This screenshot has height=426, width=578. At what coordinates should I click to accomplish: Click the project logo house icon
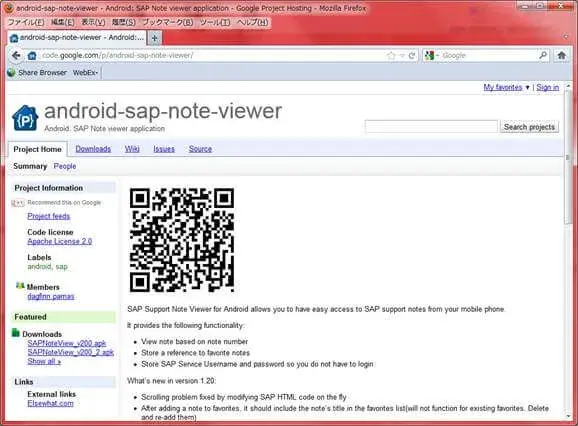point(25,118)
